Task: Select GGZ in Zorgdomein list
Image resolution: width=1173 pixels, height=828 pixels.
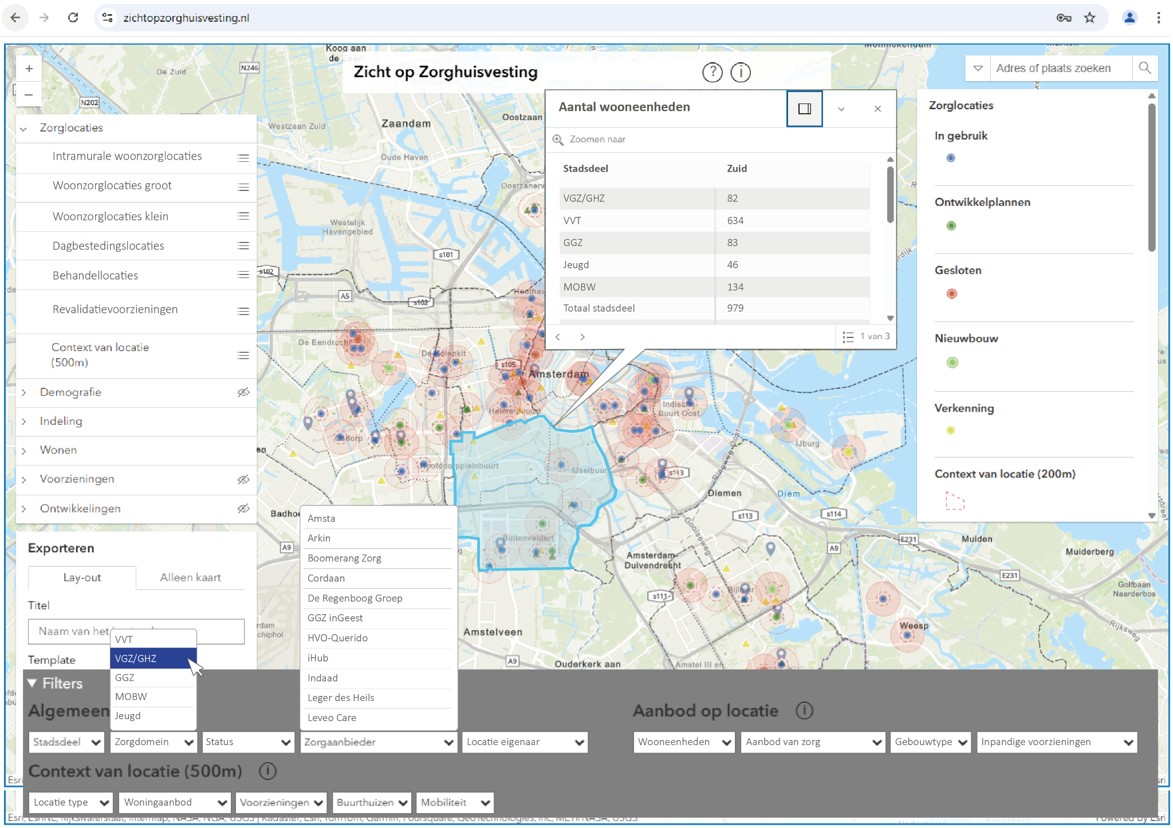Action: (153, 678)
